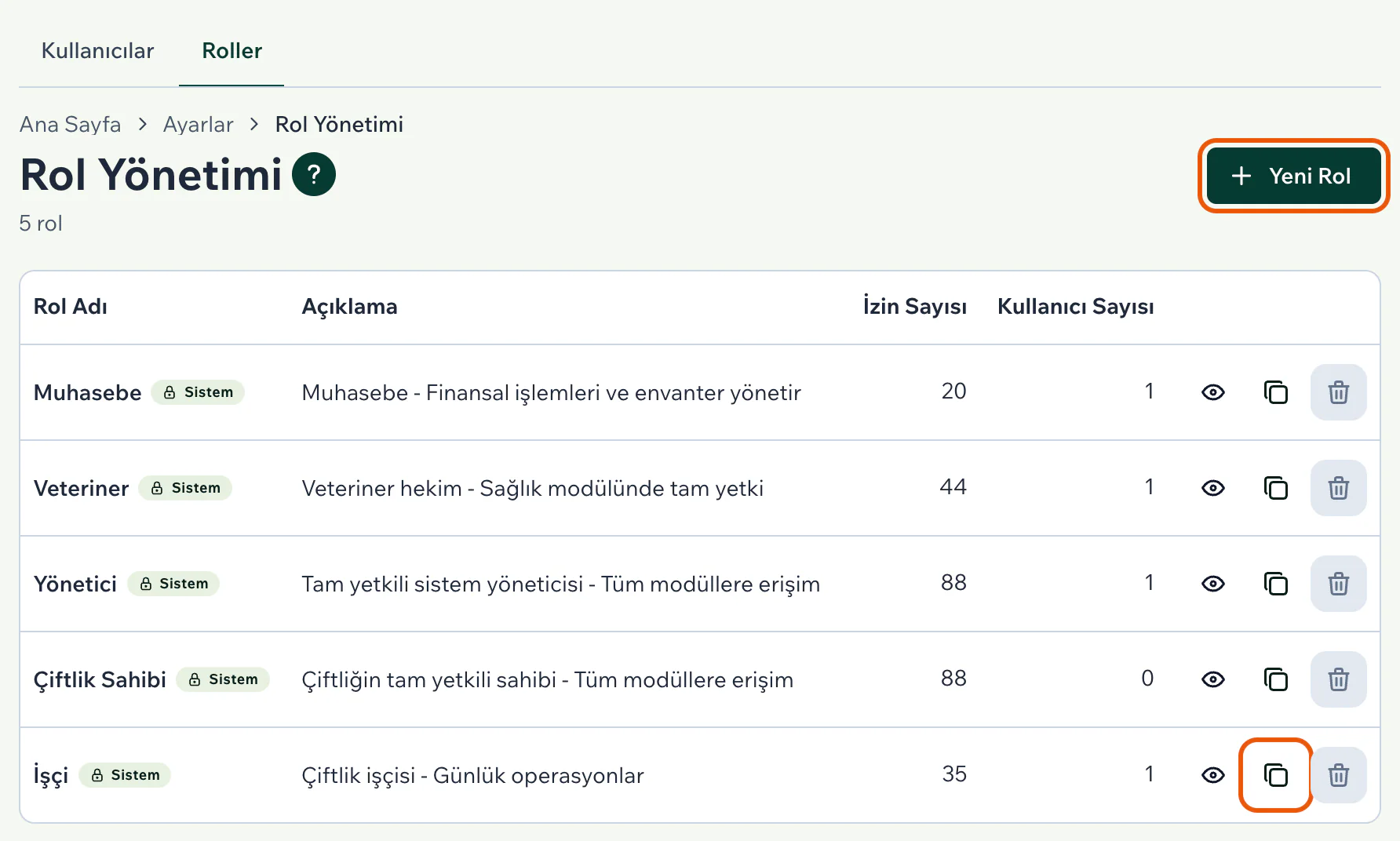
Task: Go to Ana Sayfa breadcrumb
Action: tap(70, 125)
